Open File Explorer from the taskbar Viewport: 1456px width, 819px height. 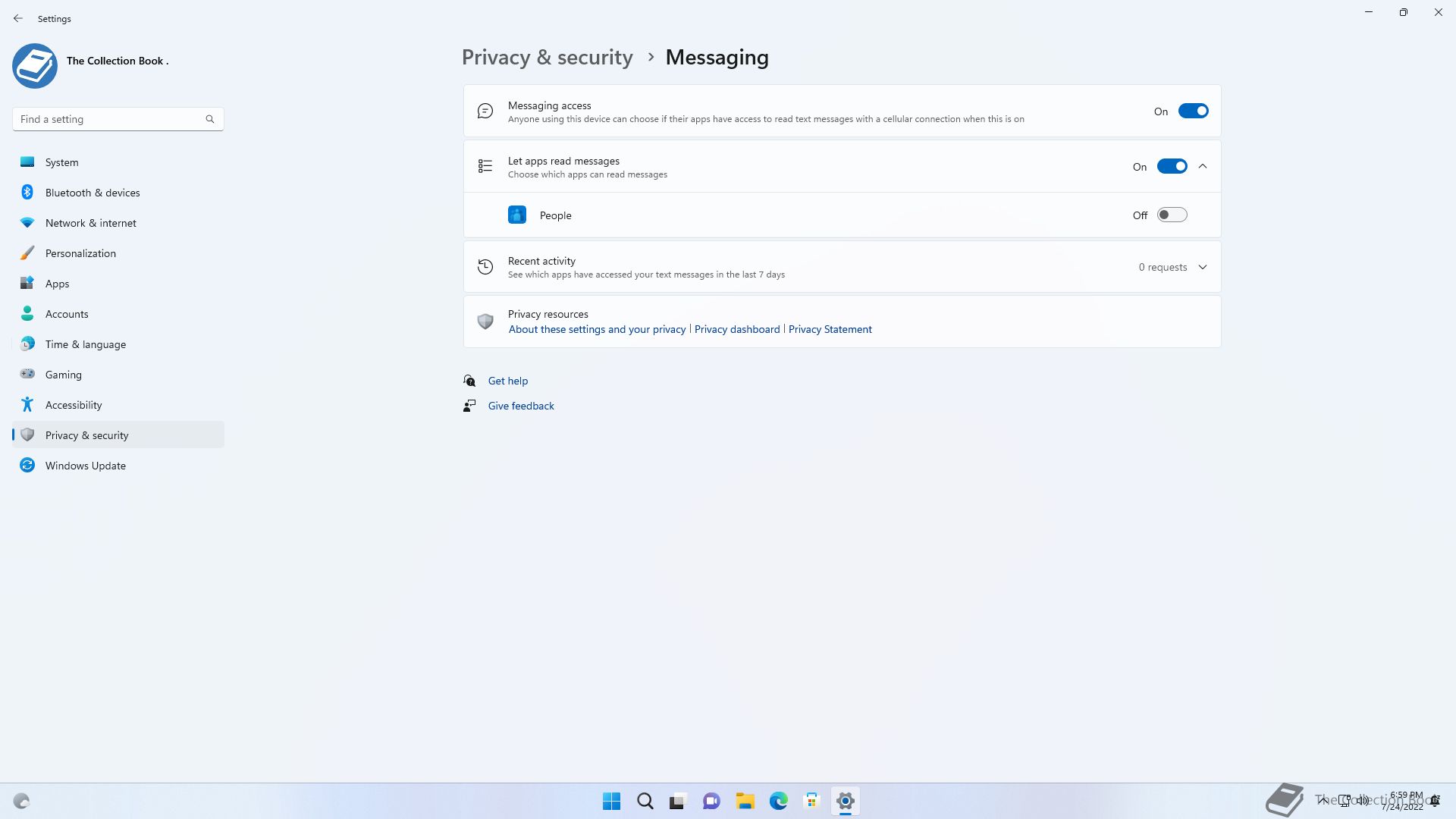click(745, 801)
